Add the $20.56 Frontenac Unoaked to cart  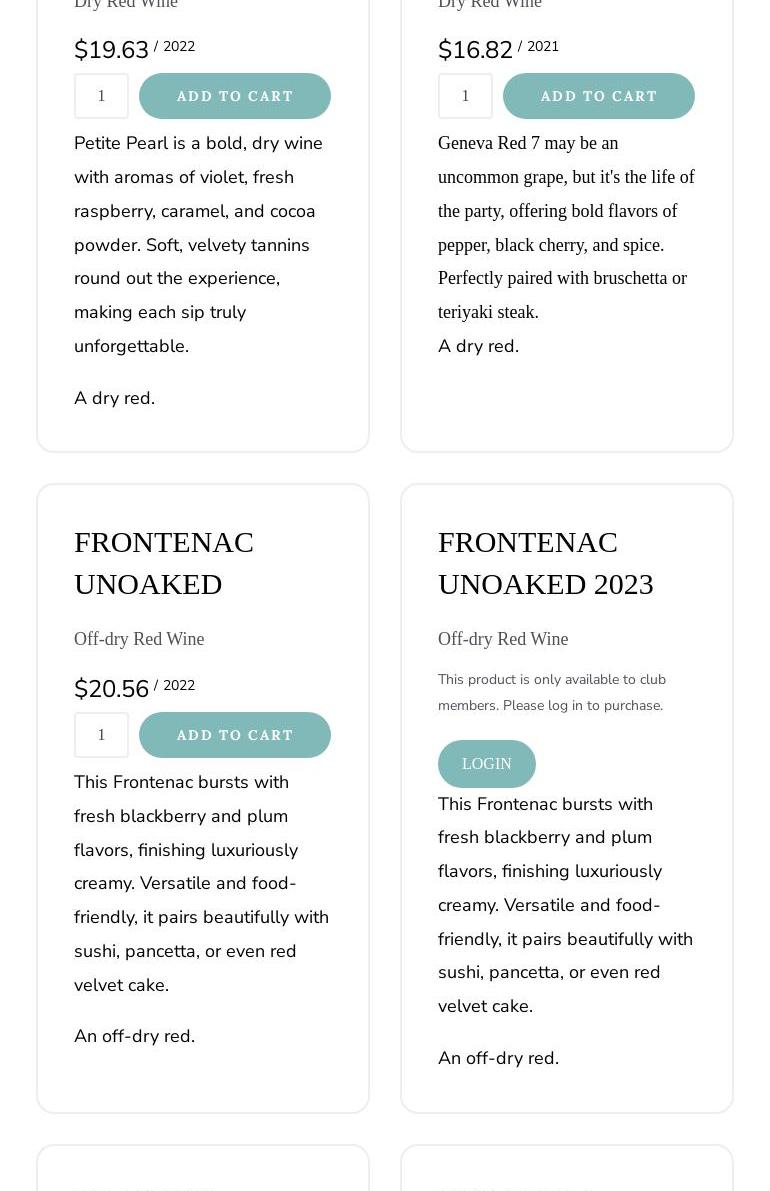pos(235,735)
